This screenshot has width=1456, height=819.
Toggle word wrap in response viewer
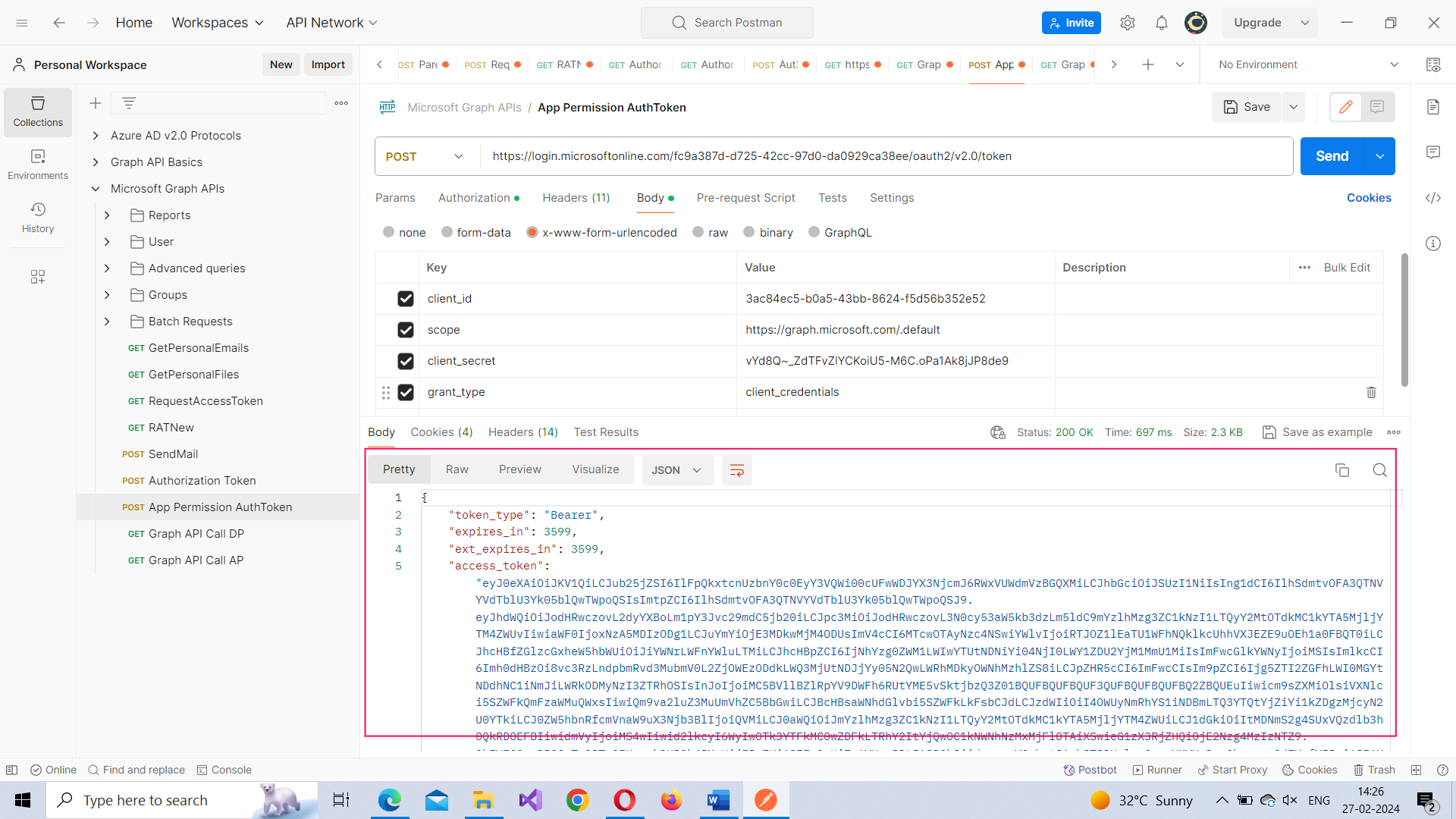click(x=736, y=470)
